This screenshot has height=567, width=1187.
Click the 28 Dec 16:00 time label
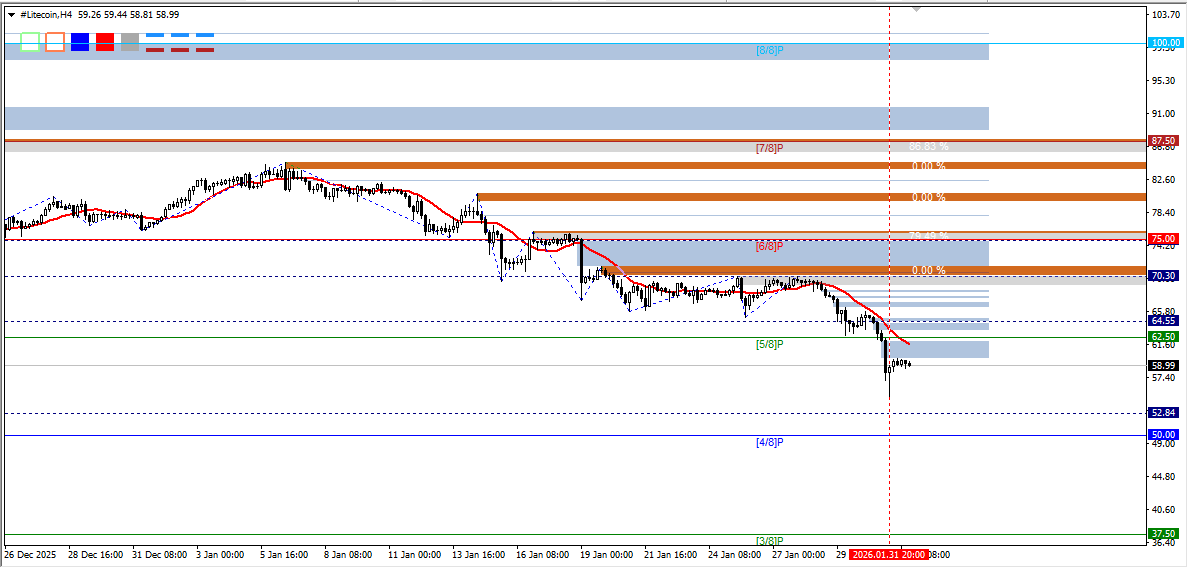click(96, 554)
